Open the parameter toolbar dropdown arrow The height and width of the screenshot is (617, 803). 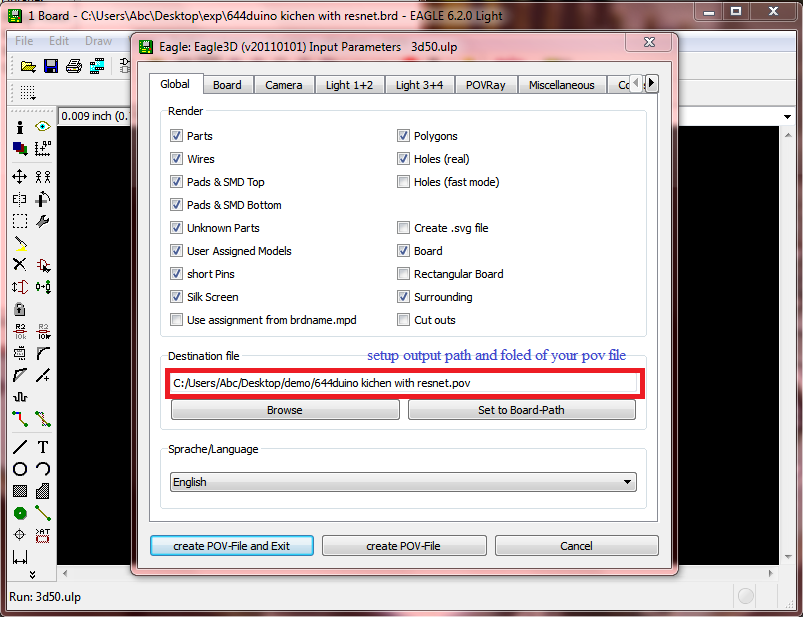point(787,117)
